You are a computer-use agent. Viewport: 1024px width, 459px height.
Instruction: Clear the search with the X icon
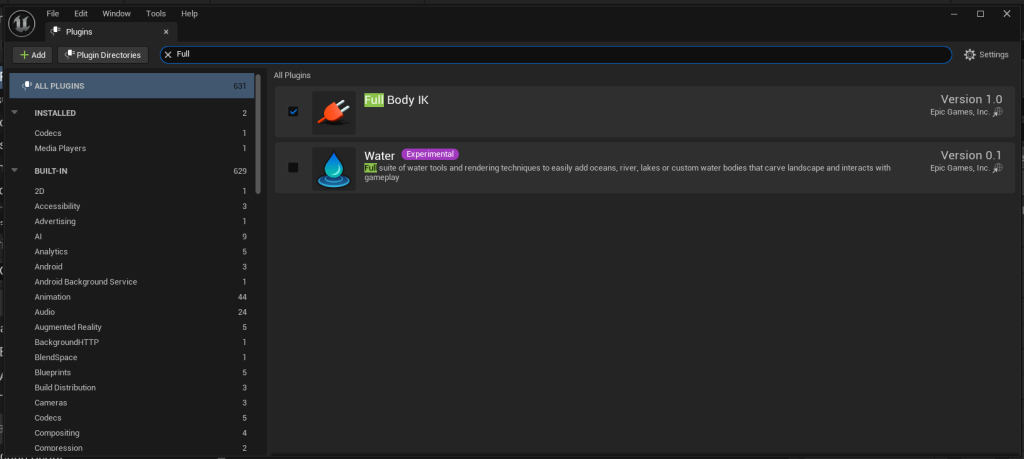(168, 55)
